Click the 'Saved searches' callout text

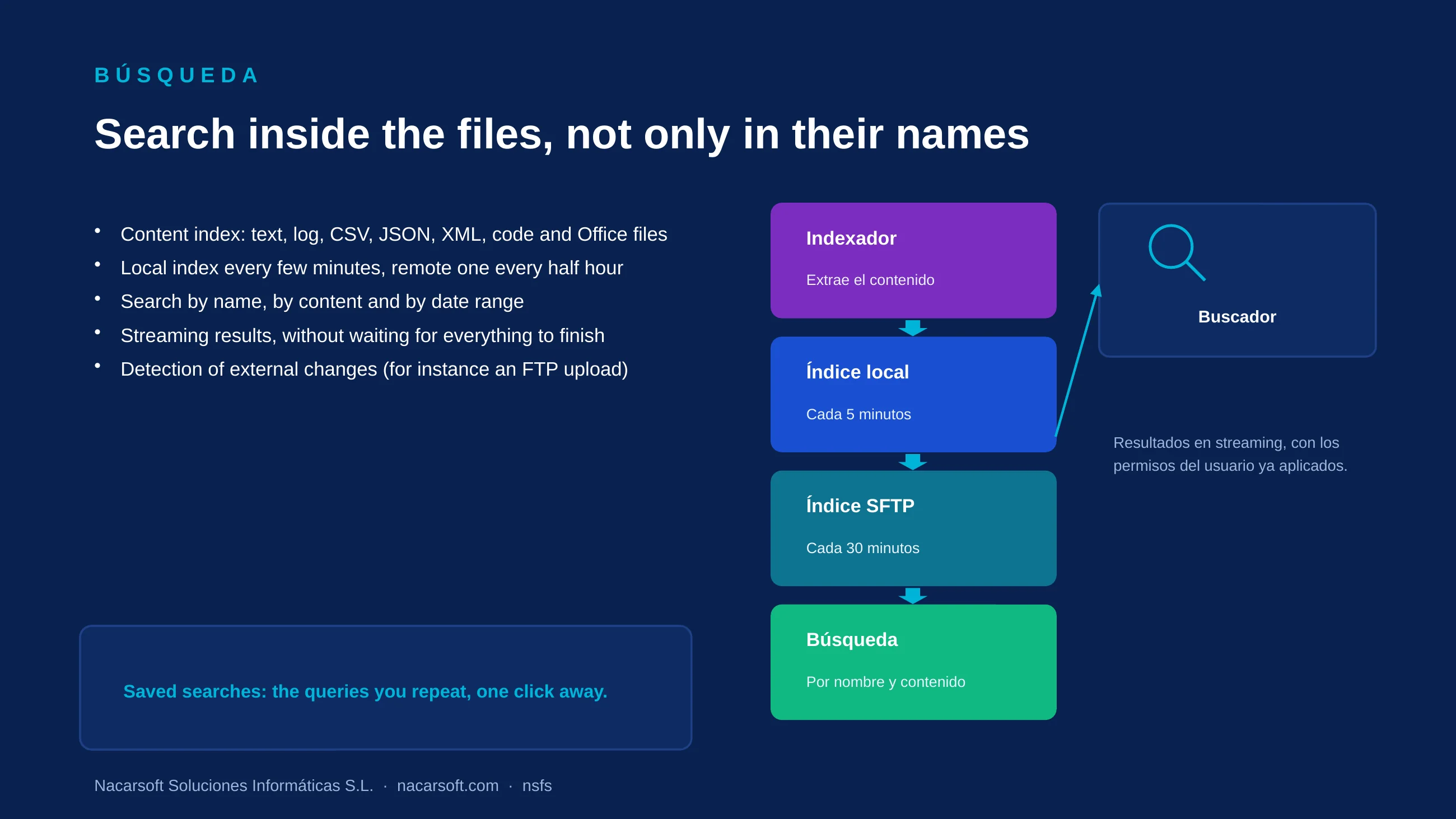pyautogui.click(x=365, y=691)
